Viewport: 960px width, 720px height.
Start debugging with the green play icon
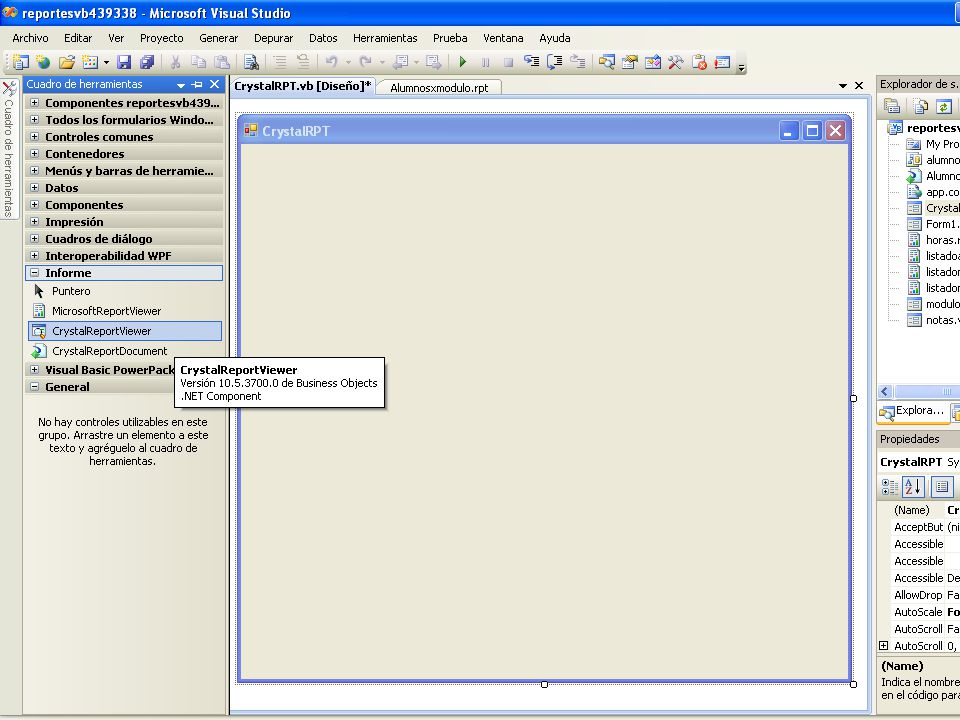pos(463,62)
